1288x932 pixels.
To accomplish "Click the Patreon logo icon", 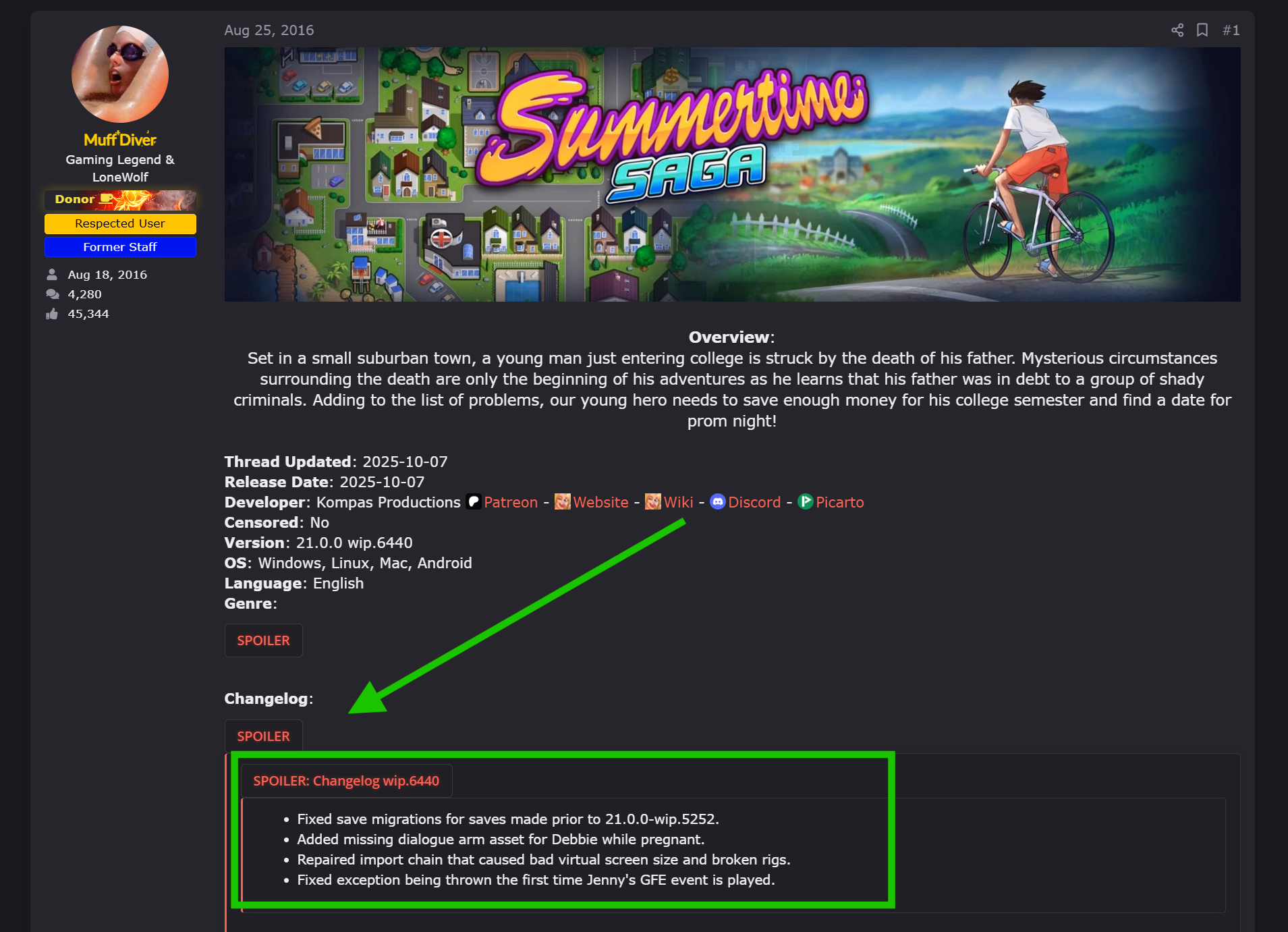I will tap(474, 502).
